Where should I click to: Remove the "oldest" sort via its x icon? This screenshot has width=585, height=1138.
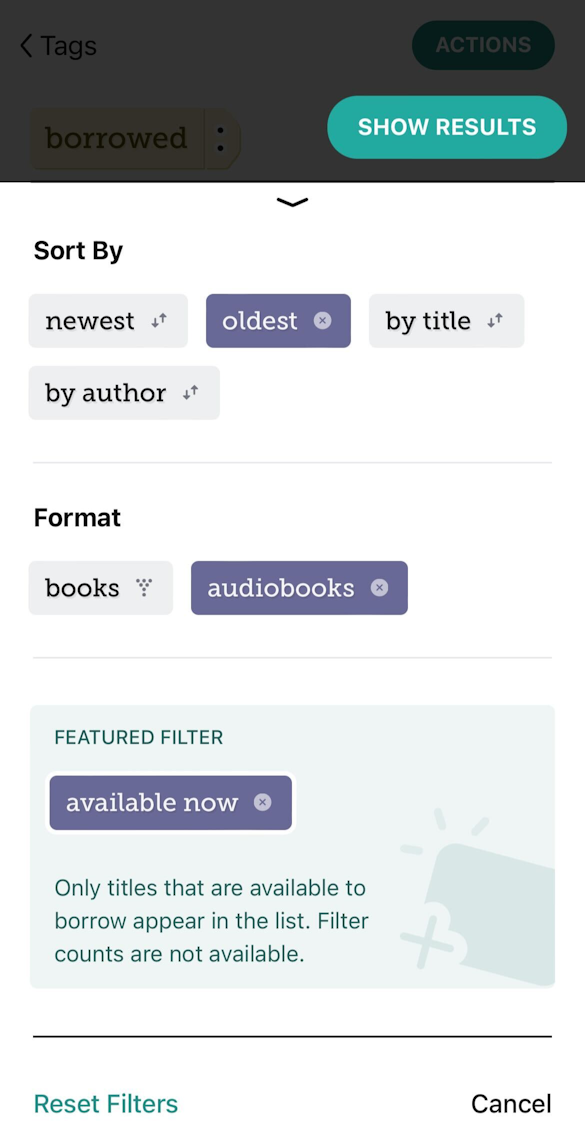coord(322,320)
